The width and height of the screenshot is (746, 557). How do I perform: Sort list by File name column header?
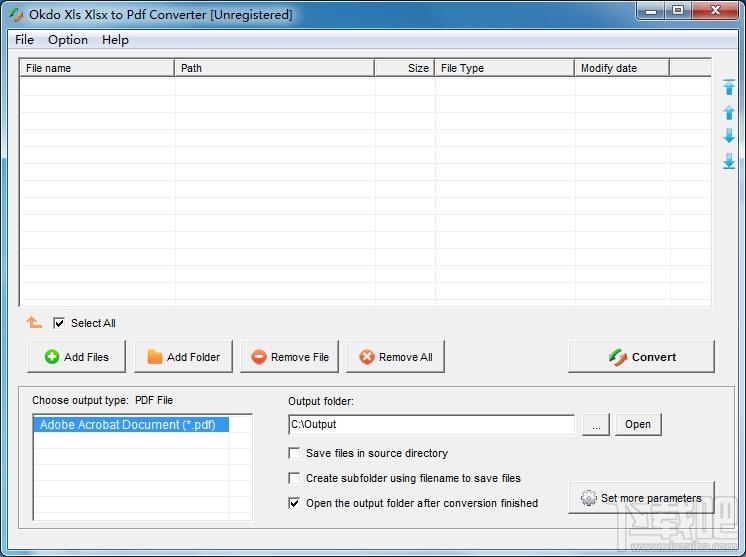click(97, 68)
